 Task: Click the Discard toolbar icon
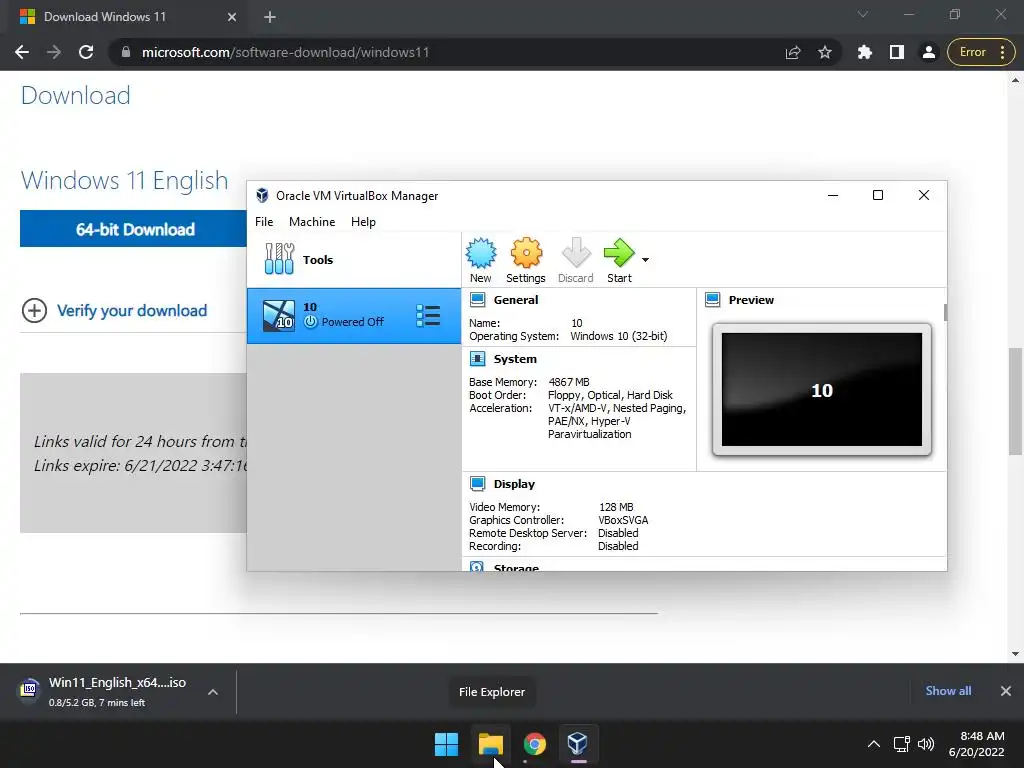click(x=575, y=260)
